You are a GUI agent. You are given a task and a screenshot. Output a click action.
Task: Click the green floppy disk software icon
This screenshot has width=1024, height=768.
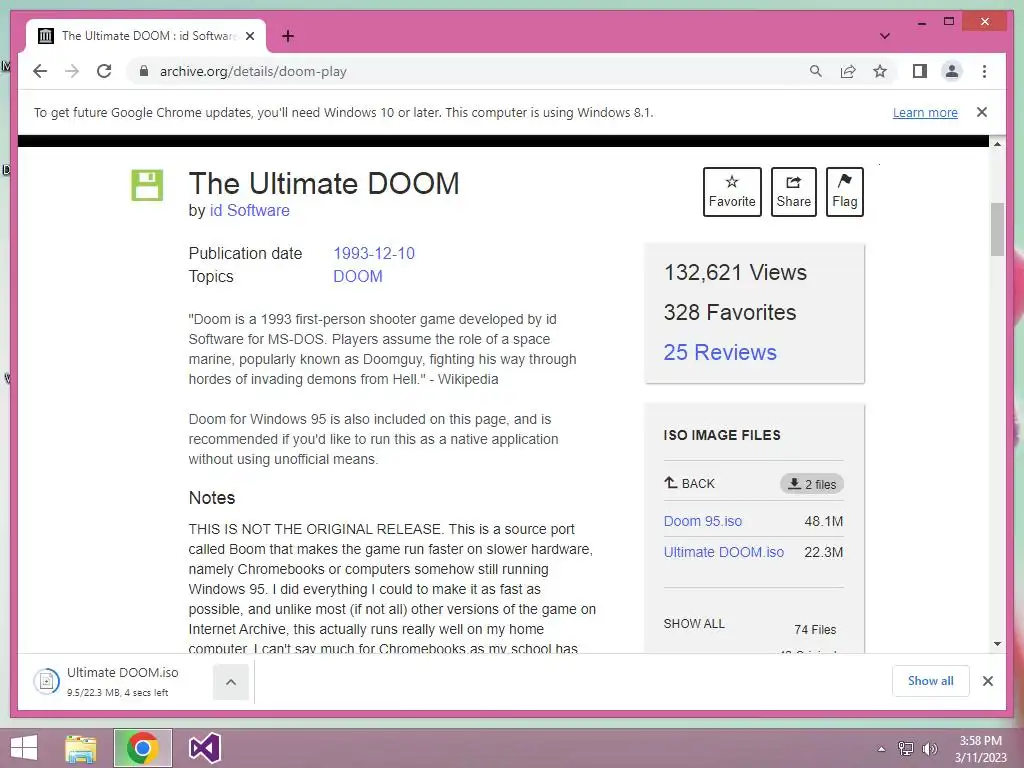tap(147, 185)
